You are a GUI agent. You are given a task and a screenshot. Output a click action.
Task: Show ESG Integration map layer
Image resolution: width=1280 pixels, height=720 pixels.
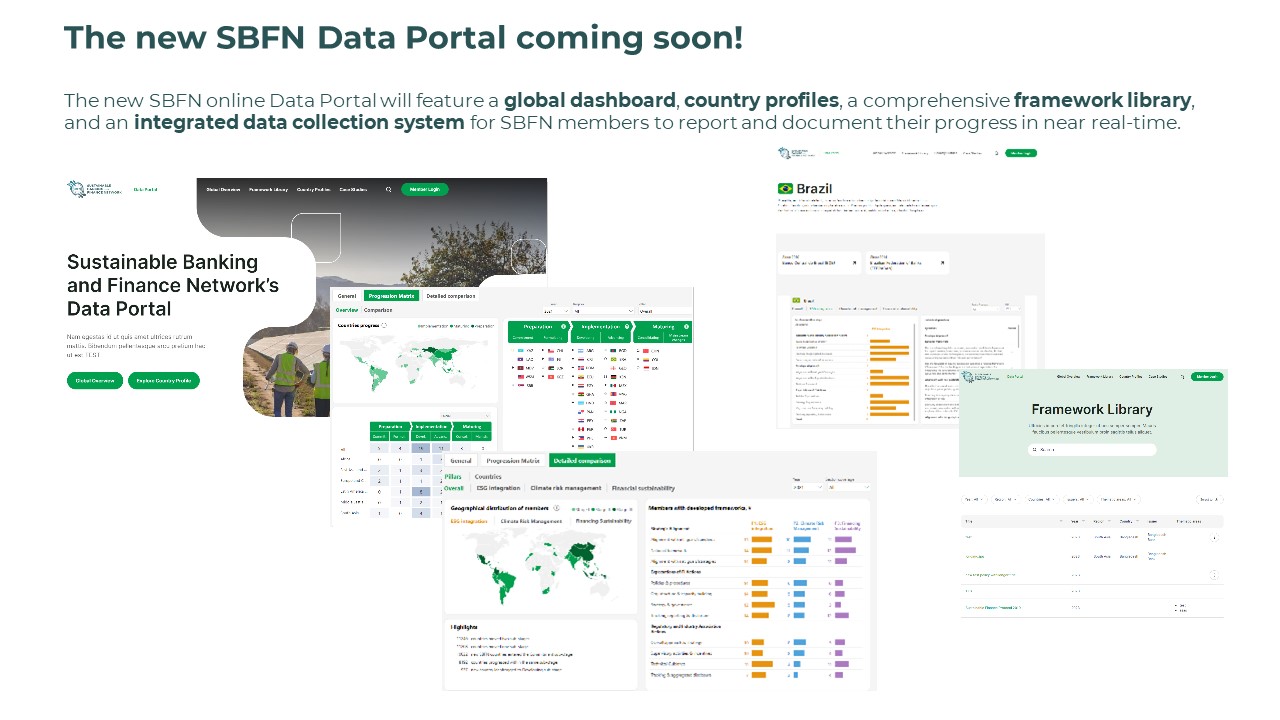point(469,521)
